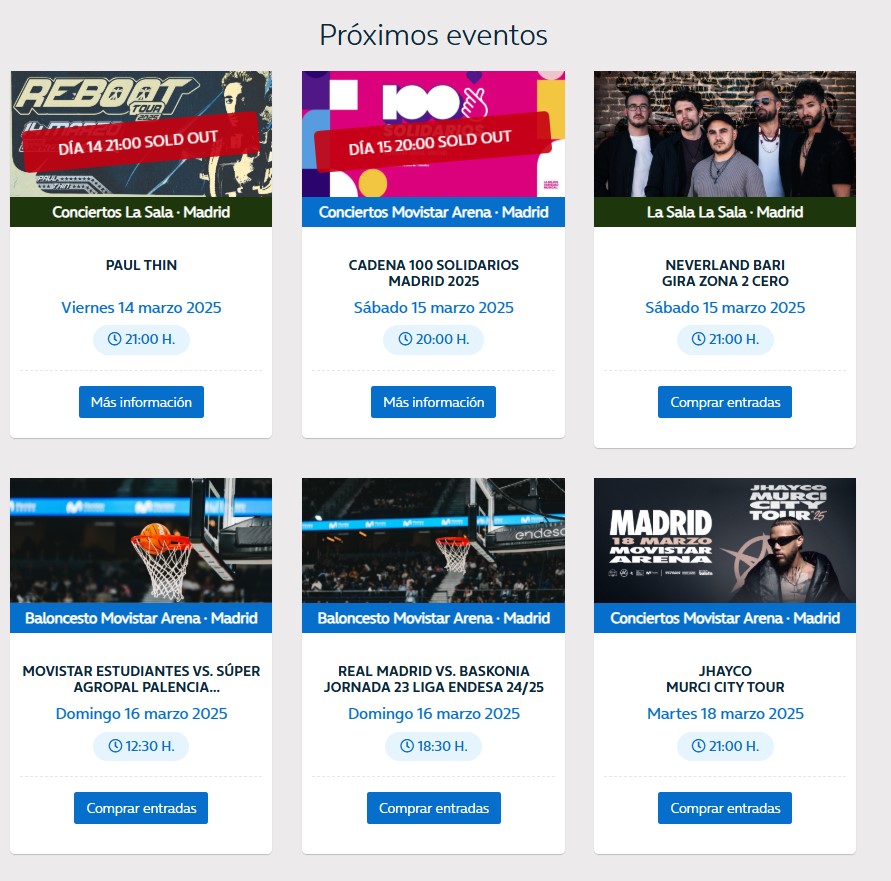The height and width of the screenshot is (881, 891).
Task: Click the clock icon on Neverland Bari time badge
Action: click(x=698, y=339)
